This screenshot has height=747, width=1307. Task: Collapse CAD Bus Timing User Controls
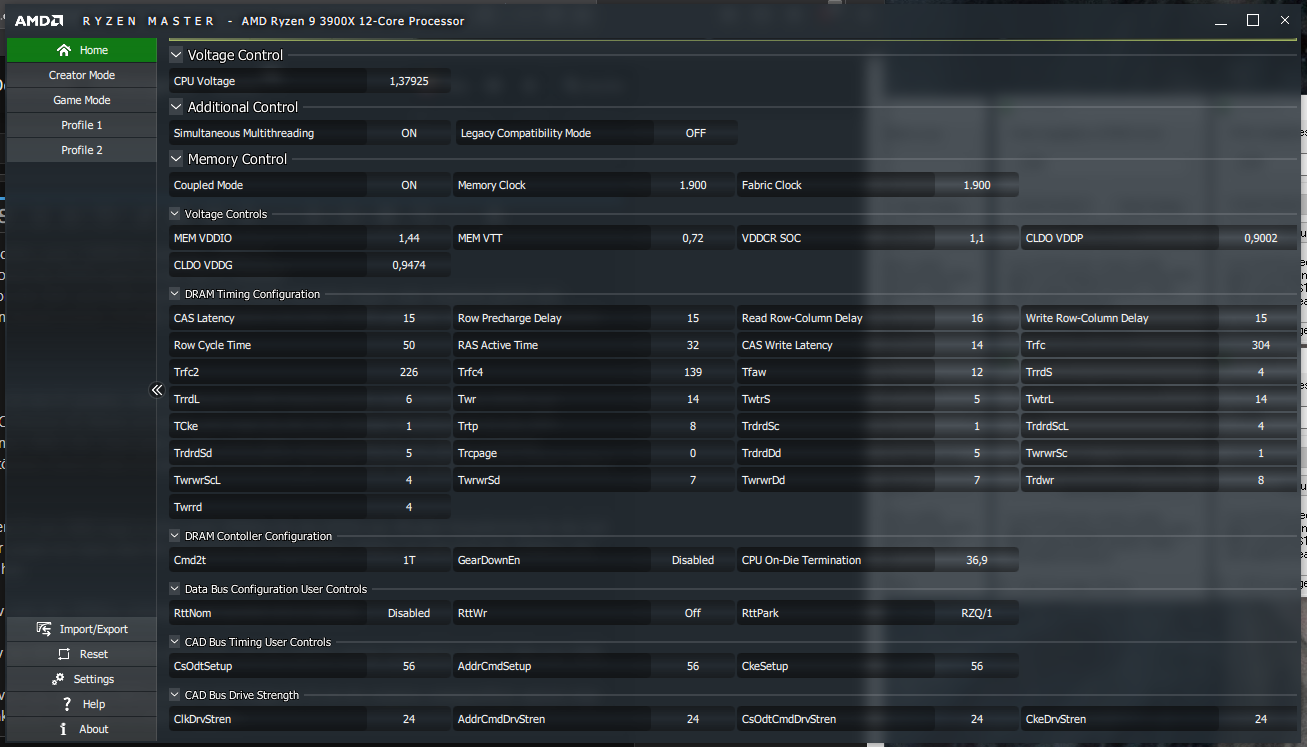176,642
